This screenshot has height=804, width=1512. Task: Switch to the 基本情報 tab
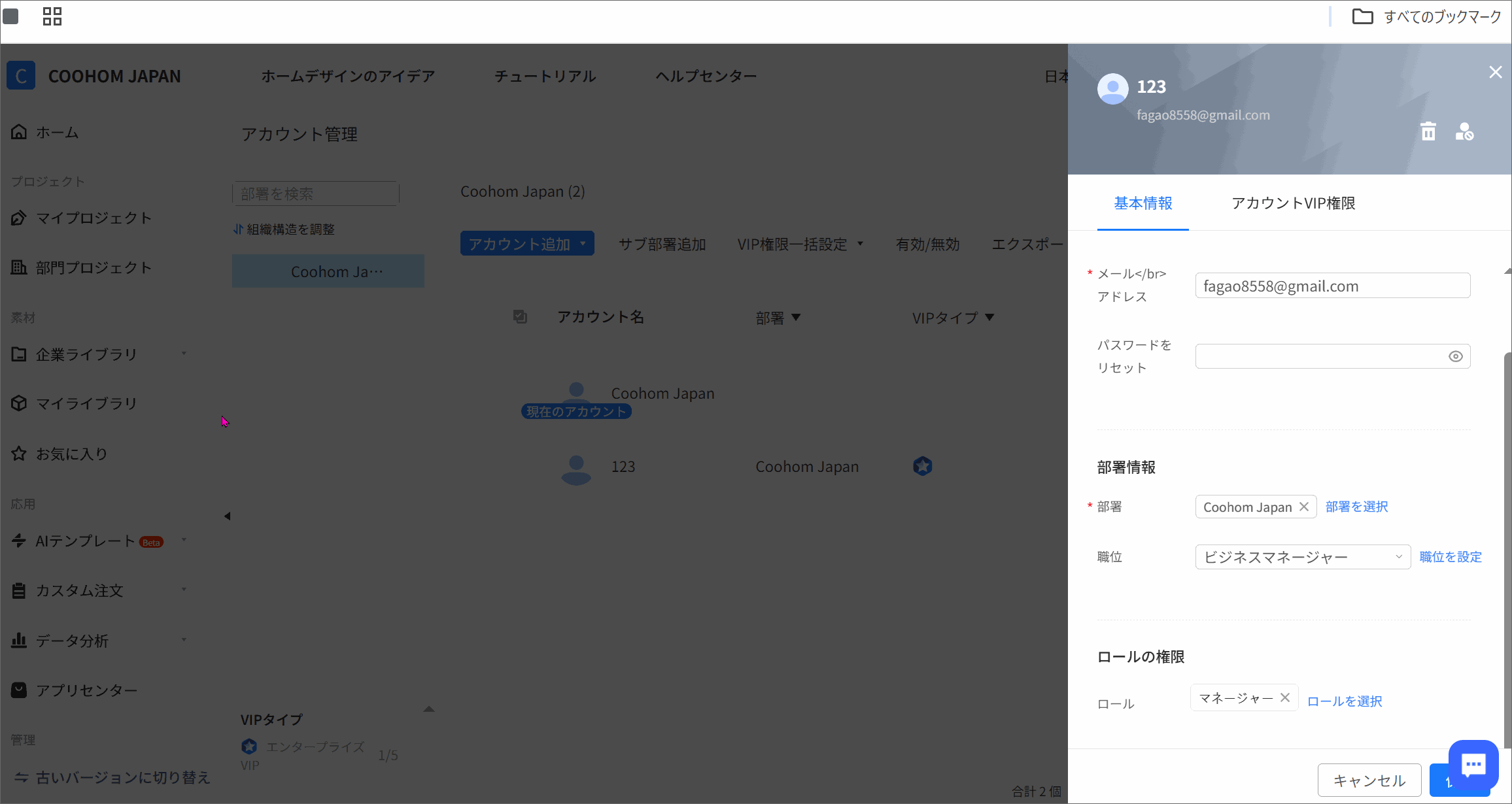pos(1143,203)
